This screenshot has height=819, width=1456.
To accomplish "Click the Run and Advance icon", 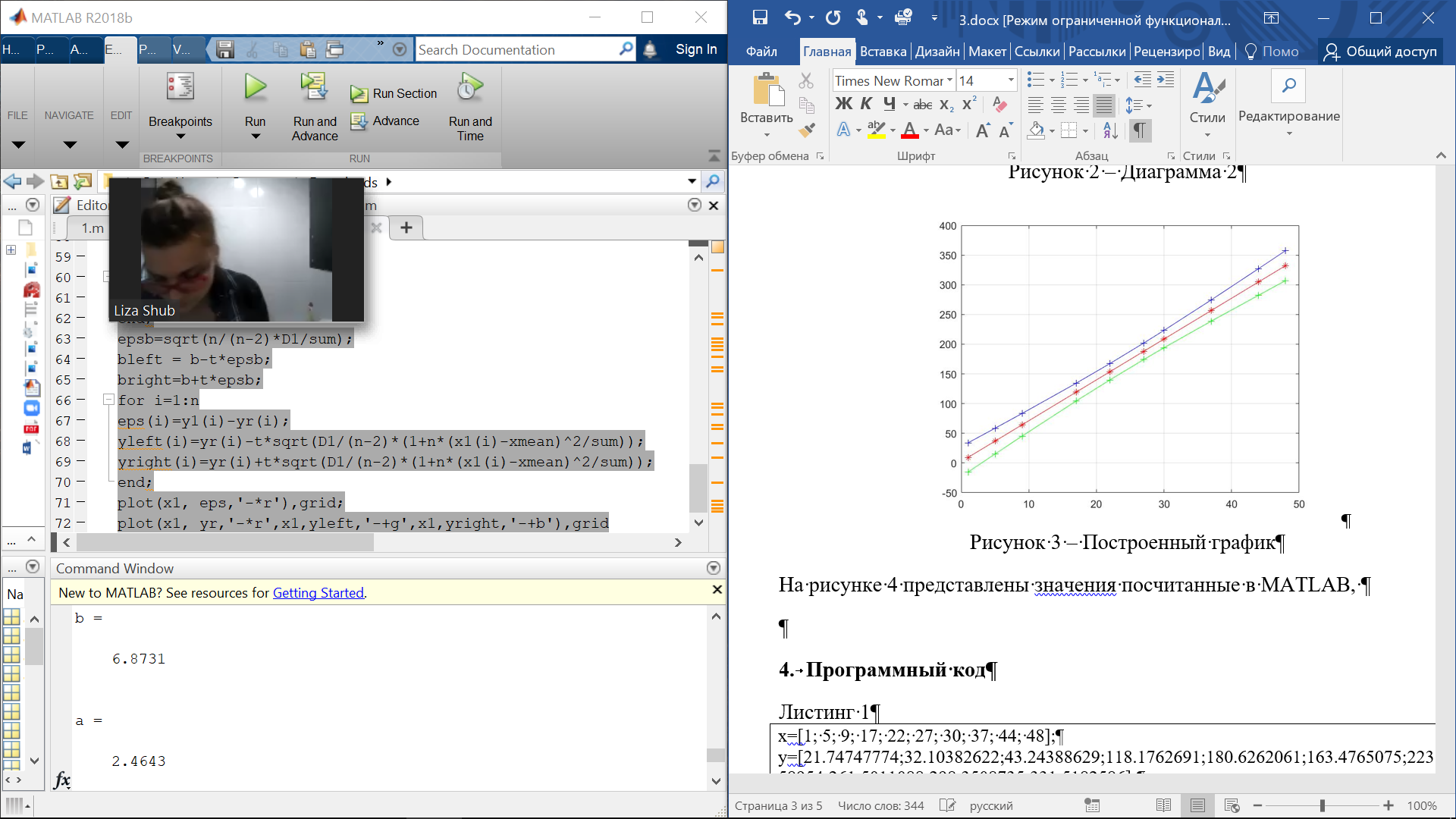I will tap(314, 88).
